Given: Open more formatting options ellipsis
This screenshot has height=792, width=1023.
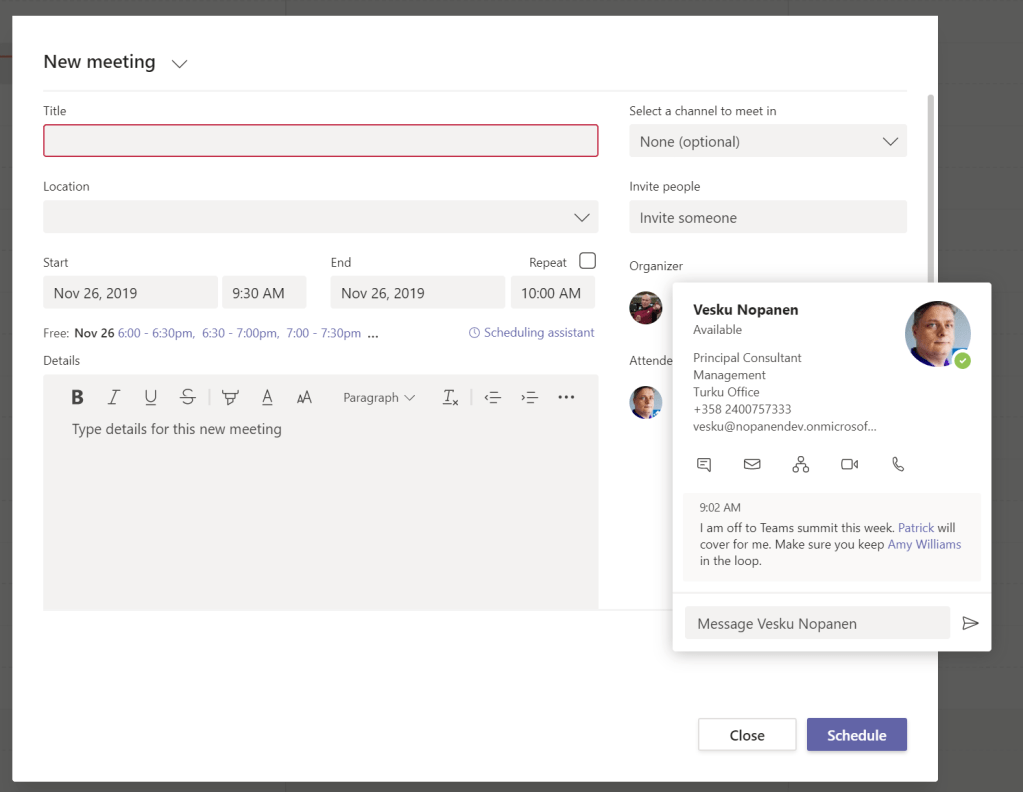Looking at the screenshot, I should [x=566, y=397].
